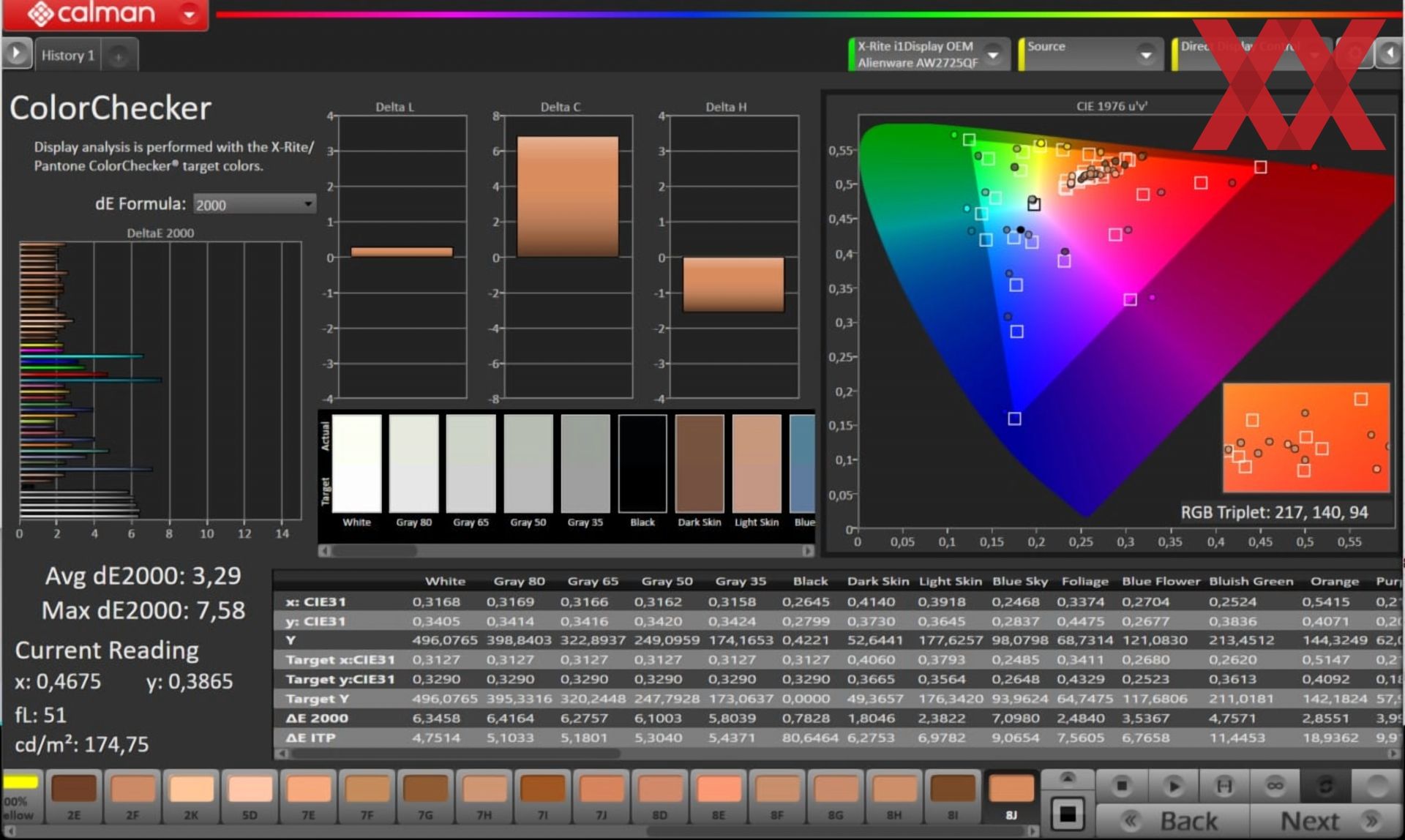This screenshot has height=840, width=1405.
Task: Click the orange zoomed inset in CIE chart
Action: coord(1306,437)
